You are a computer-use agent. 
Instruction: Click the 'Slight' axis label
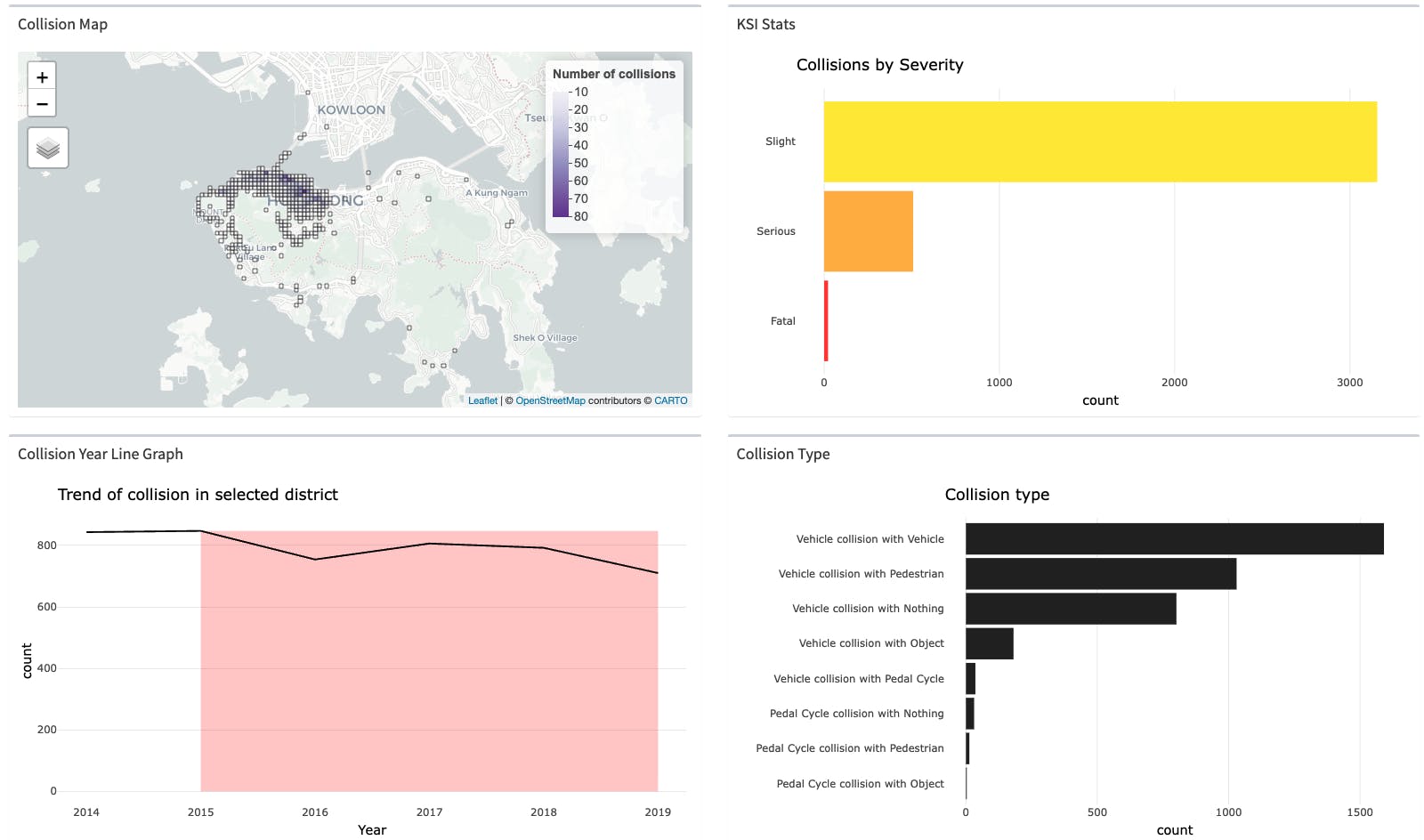coord(781,141)
